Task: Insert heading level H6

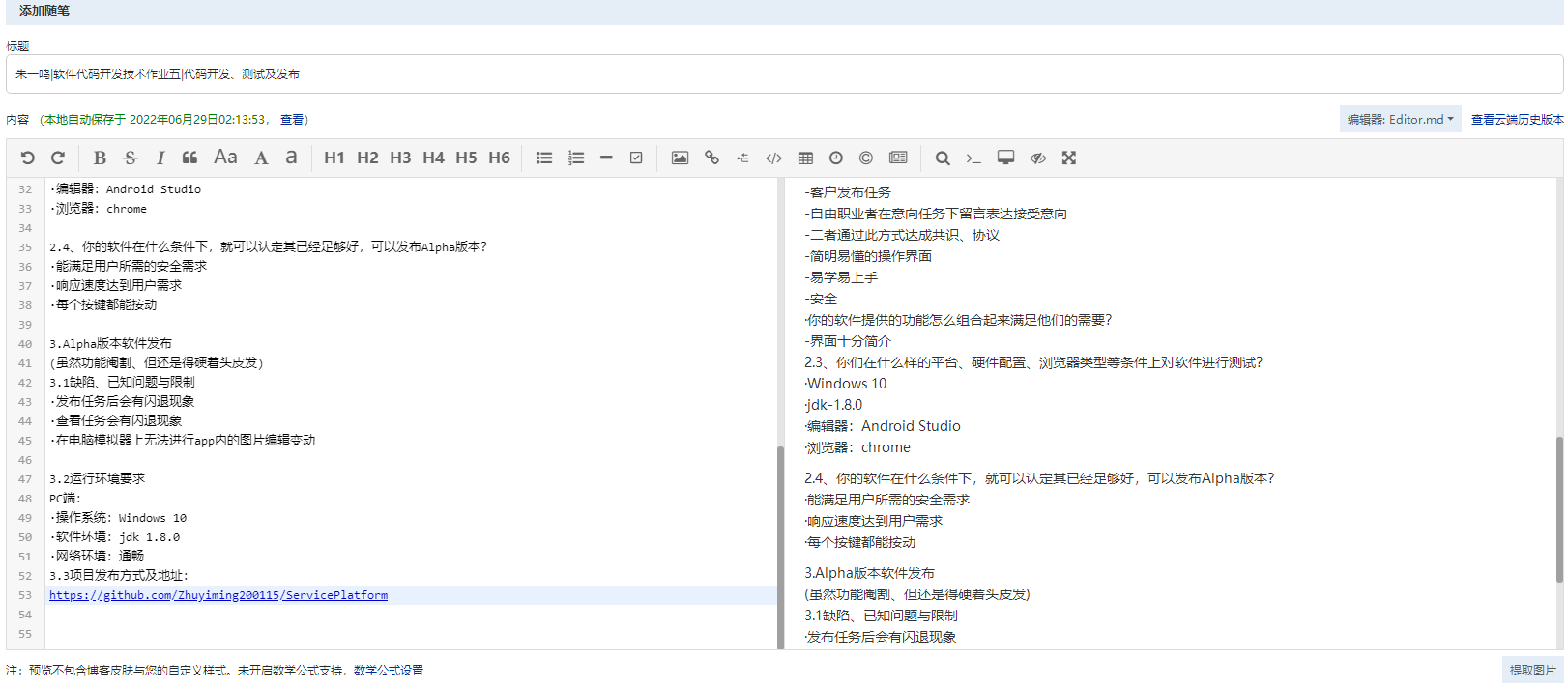Action: point(499,158)
